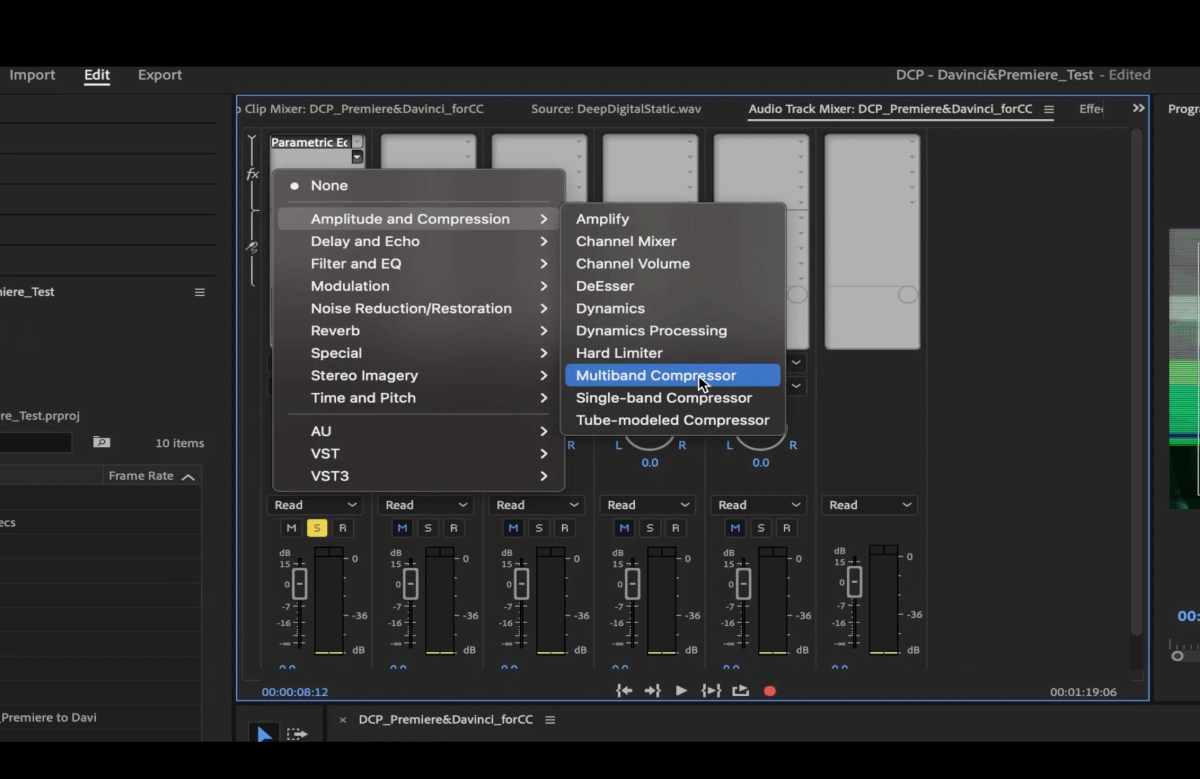Open the first track's Read automation dropdown
Image resolution: width=1200 pixels, height=779 pixels.
(314, 505)
